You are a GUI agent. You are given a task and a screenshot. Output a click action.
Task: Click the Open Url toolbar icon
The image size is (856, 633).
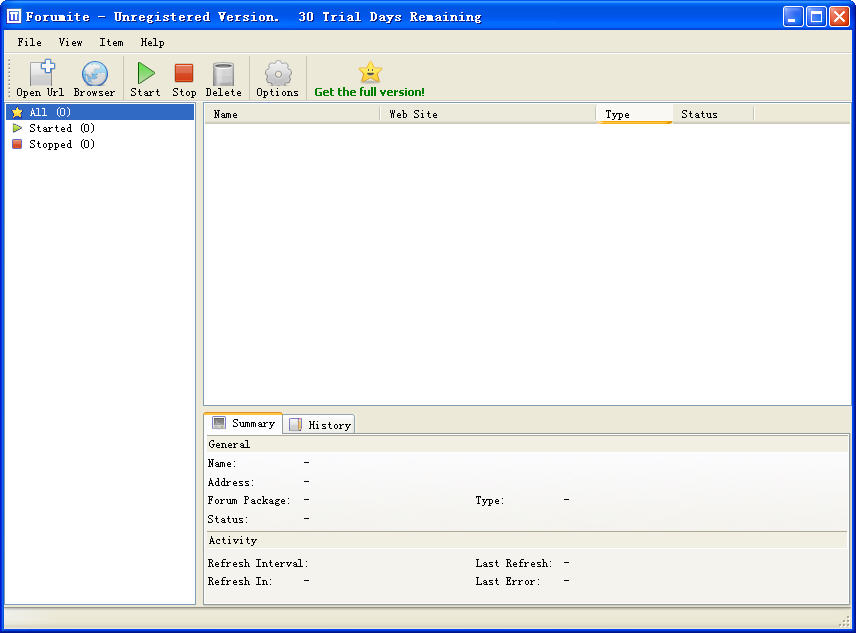(x=42, y=73)
